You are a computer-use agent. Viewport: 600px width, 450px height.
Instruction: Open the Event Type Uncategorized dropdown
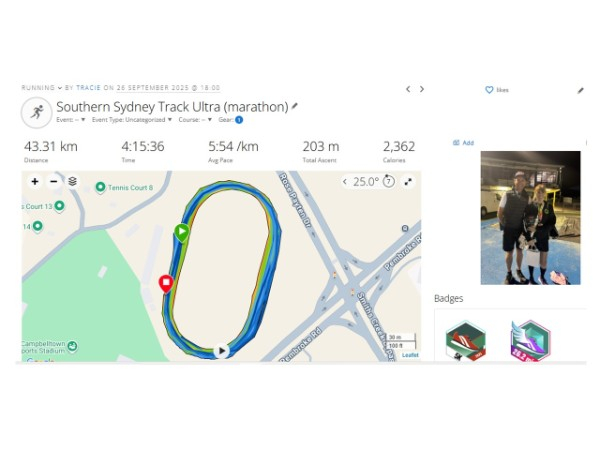pos(132,120)
